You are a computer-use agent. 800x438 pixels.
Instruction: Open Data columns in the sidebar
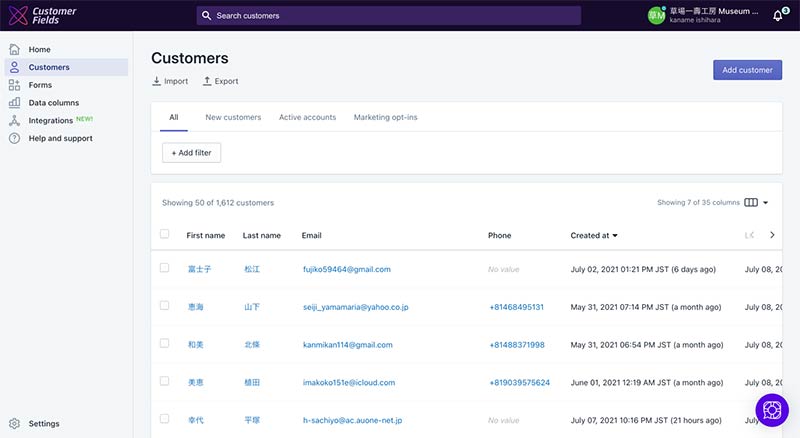[53, 103]
